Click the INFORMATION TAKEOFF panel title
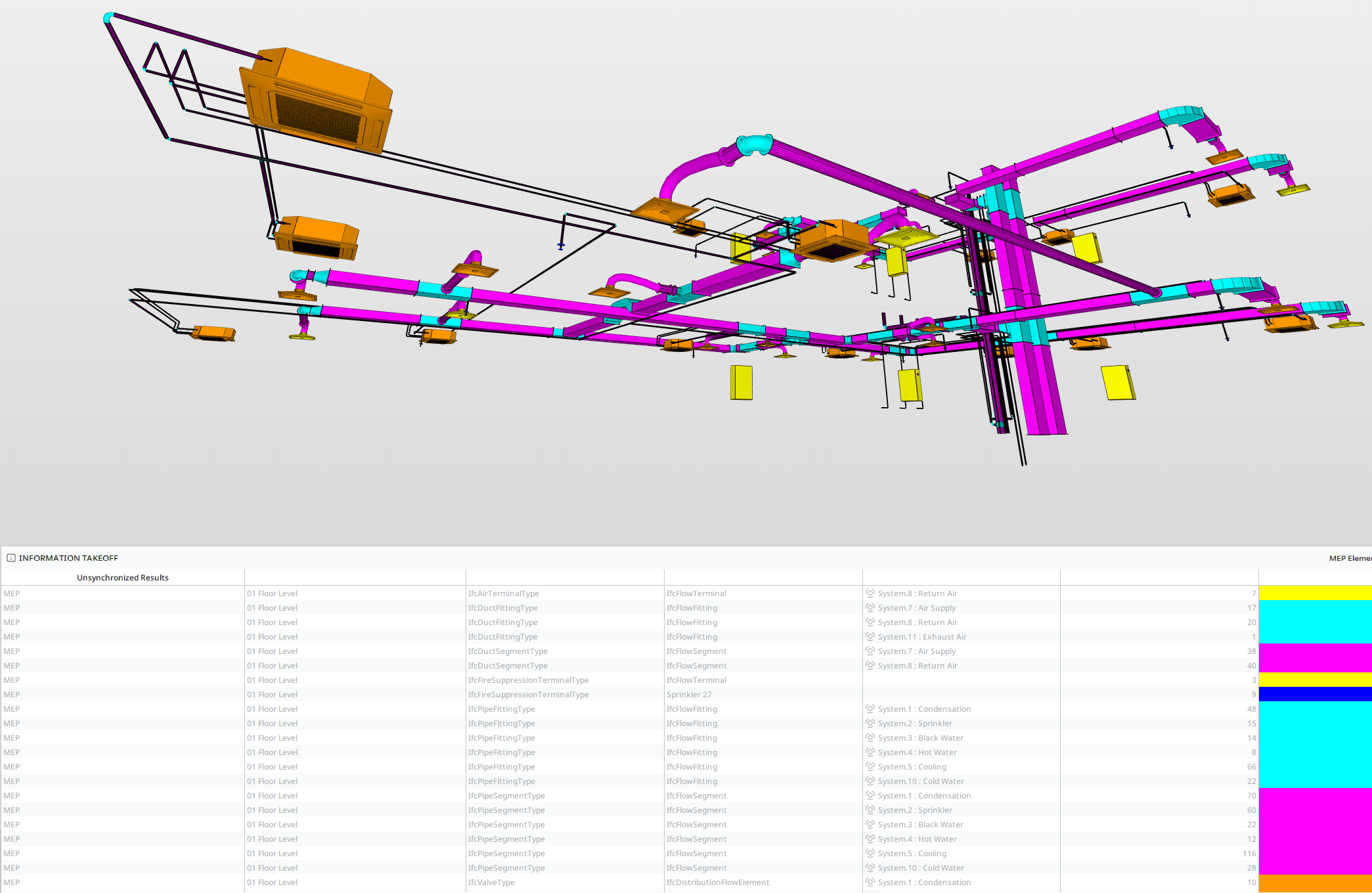The height and width of the screenshot is (893, 1372). [x=68, y=558]
